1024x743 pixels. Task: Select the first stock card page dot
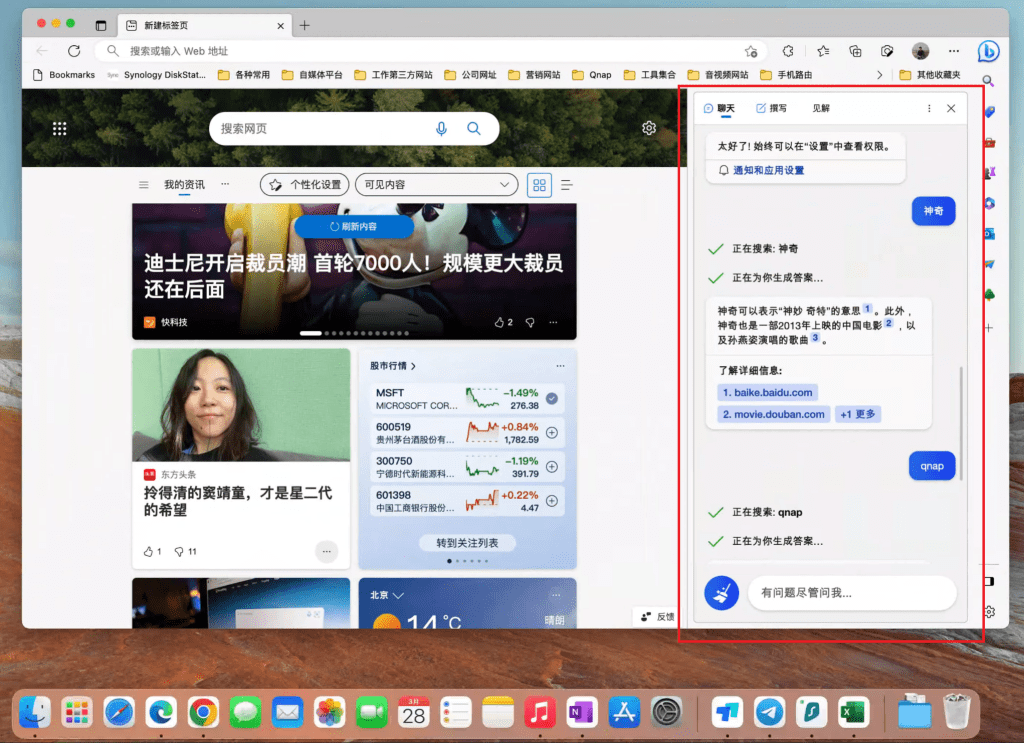[x=449, y=561]
